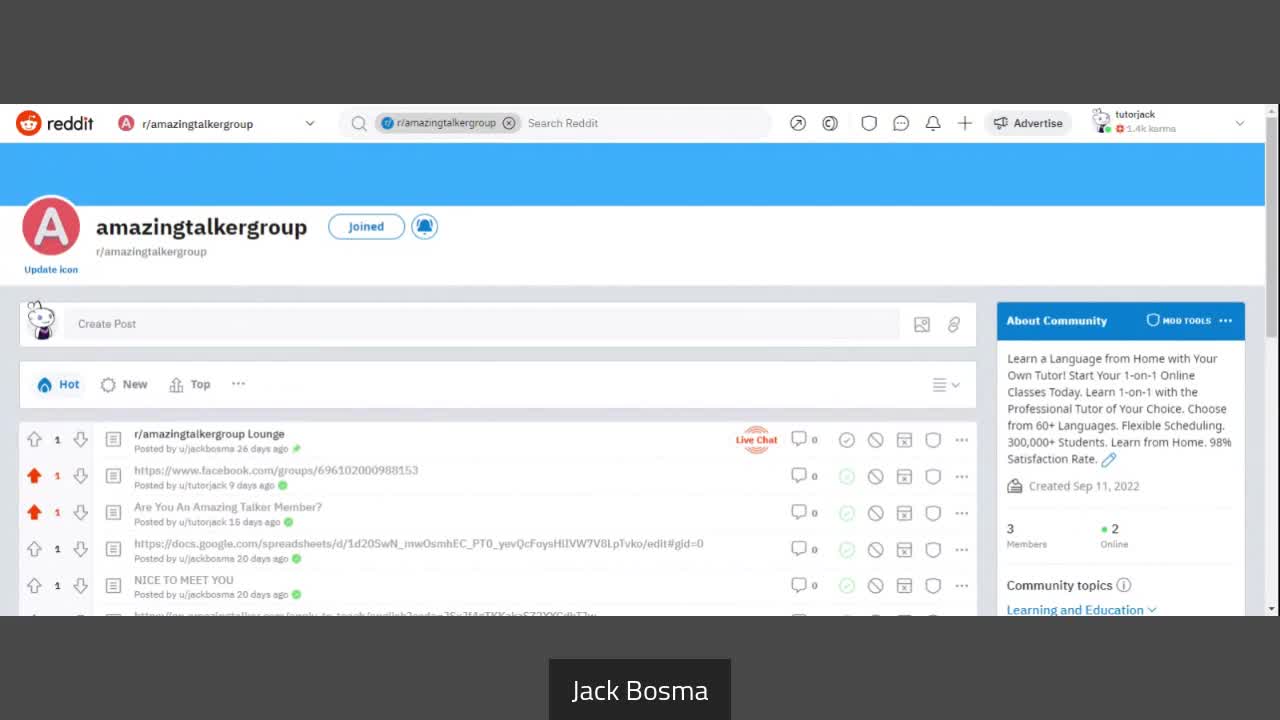Downvote the NICE TO MEET YOU post
The image size is (1280, 720).
81,585
